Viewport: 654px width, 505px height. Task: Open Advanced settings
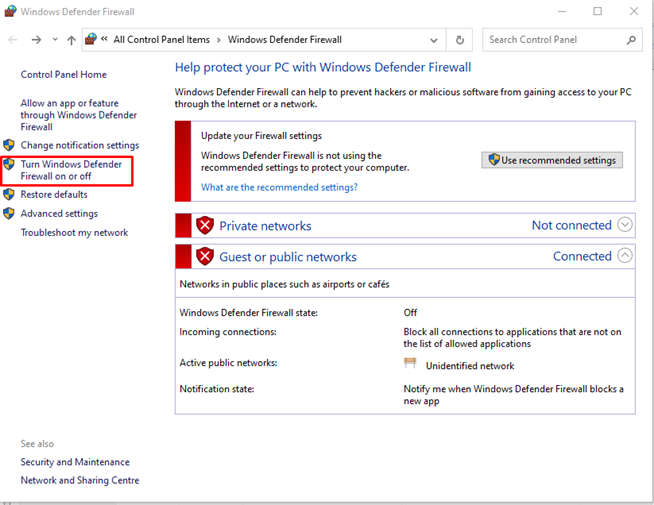coord(59,214)
